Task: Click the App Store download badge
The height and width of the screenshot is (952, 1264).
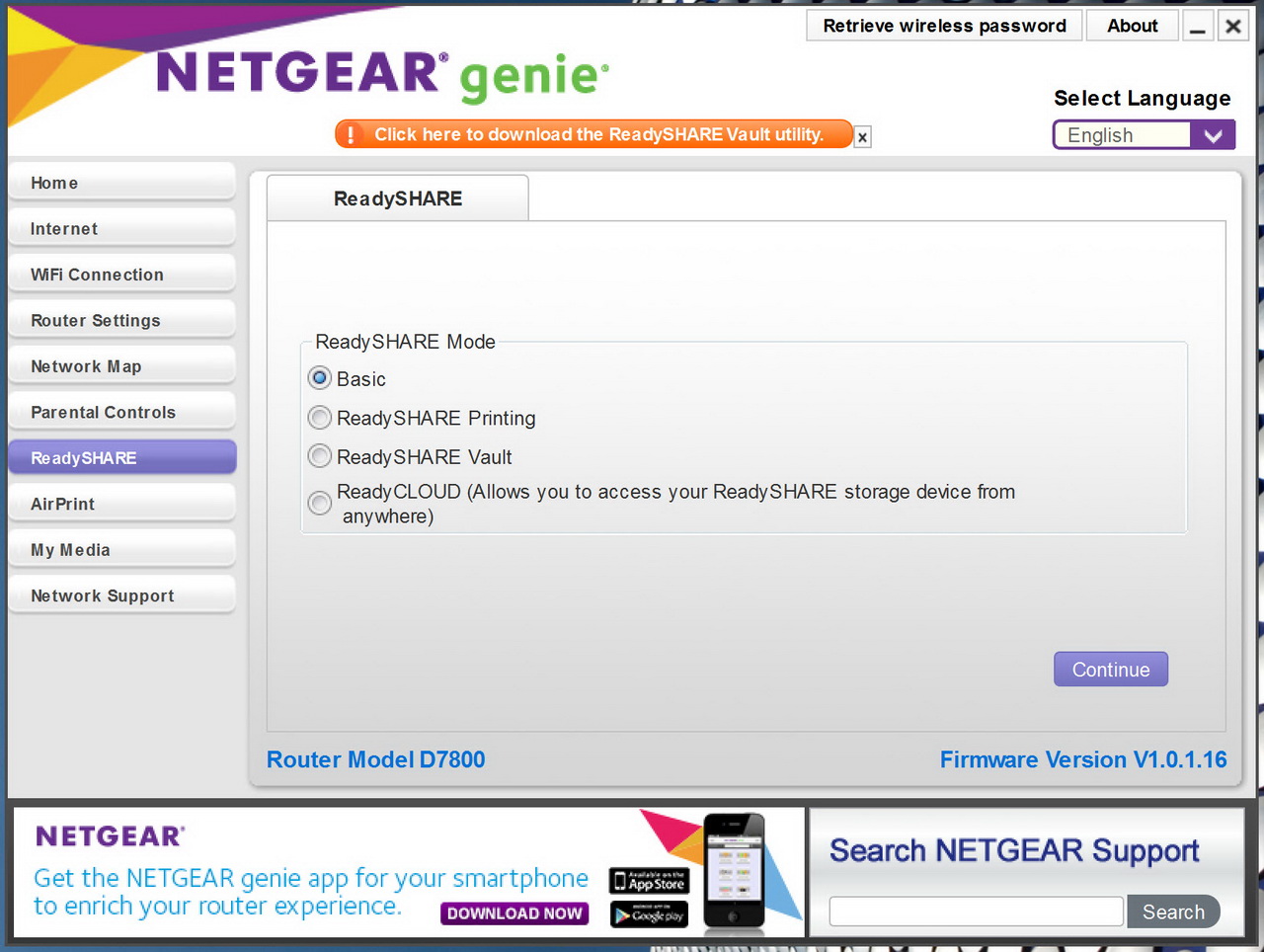Action: tap(649, 880)
